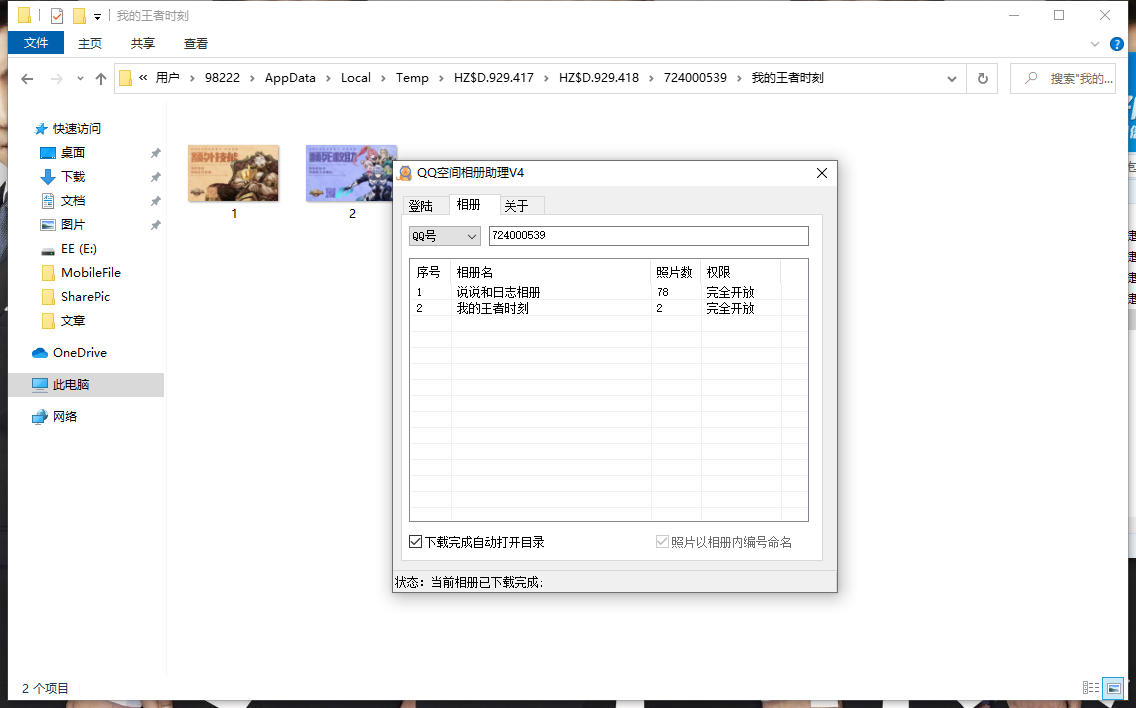Click the QQ number input field
The image size is (1136, 708).
pyautogui.click(x=648, y=236)
